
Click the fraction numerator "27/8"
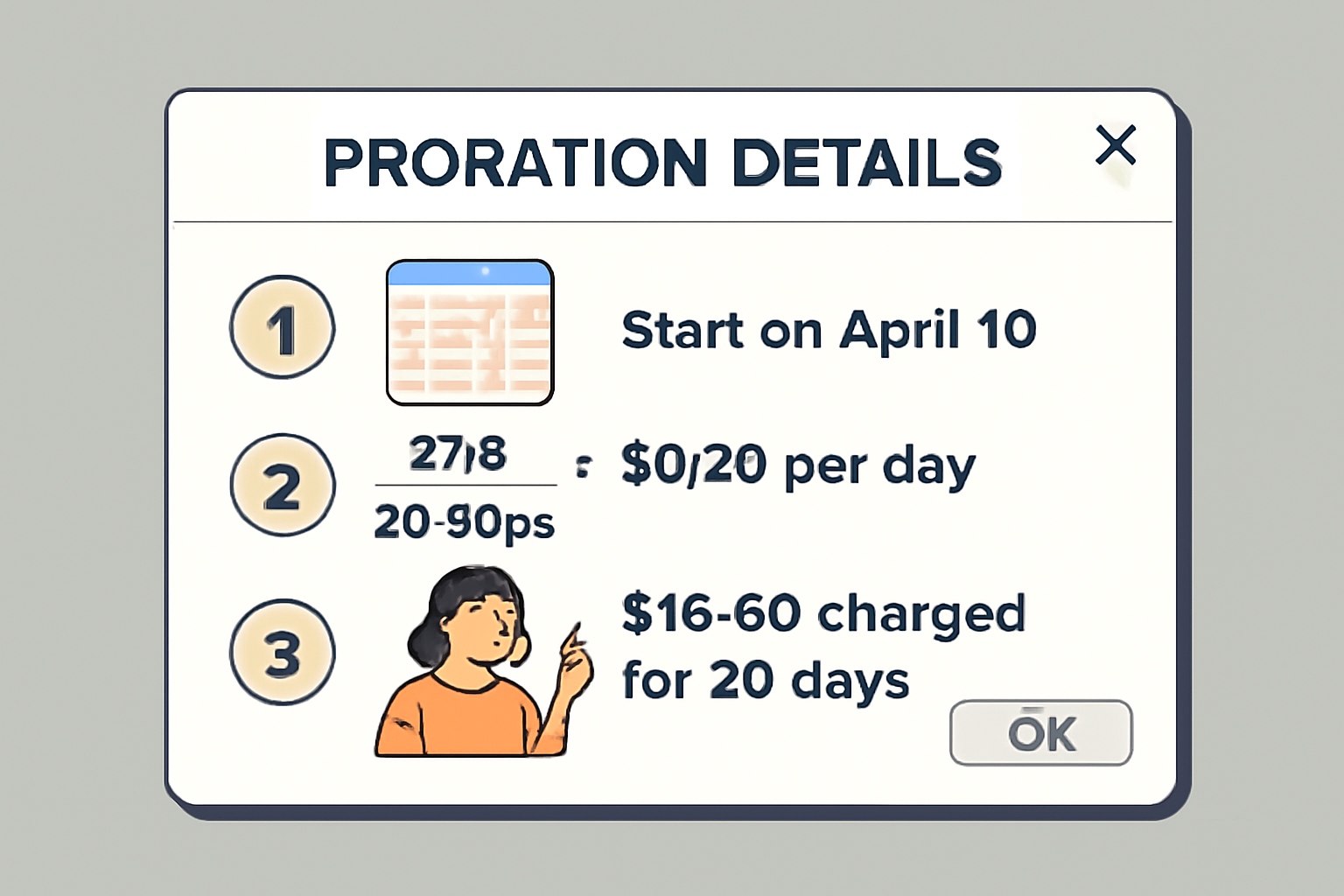click(x=458, y=453)
